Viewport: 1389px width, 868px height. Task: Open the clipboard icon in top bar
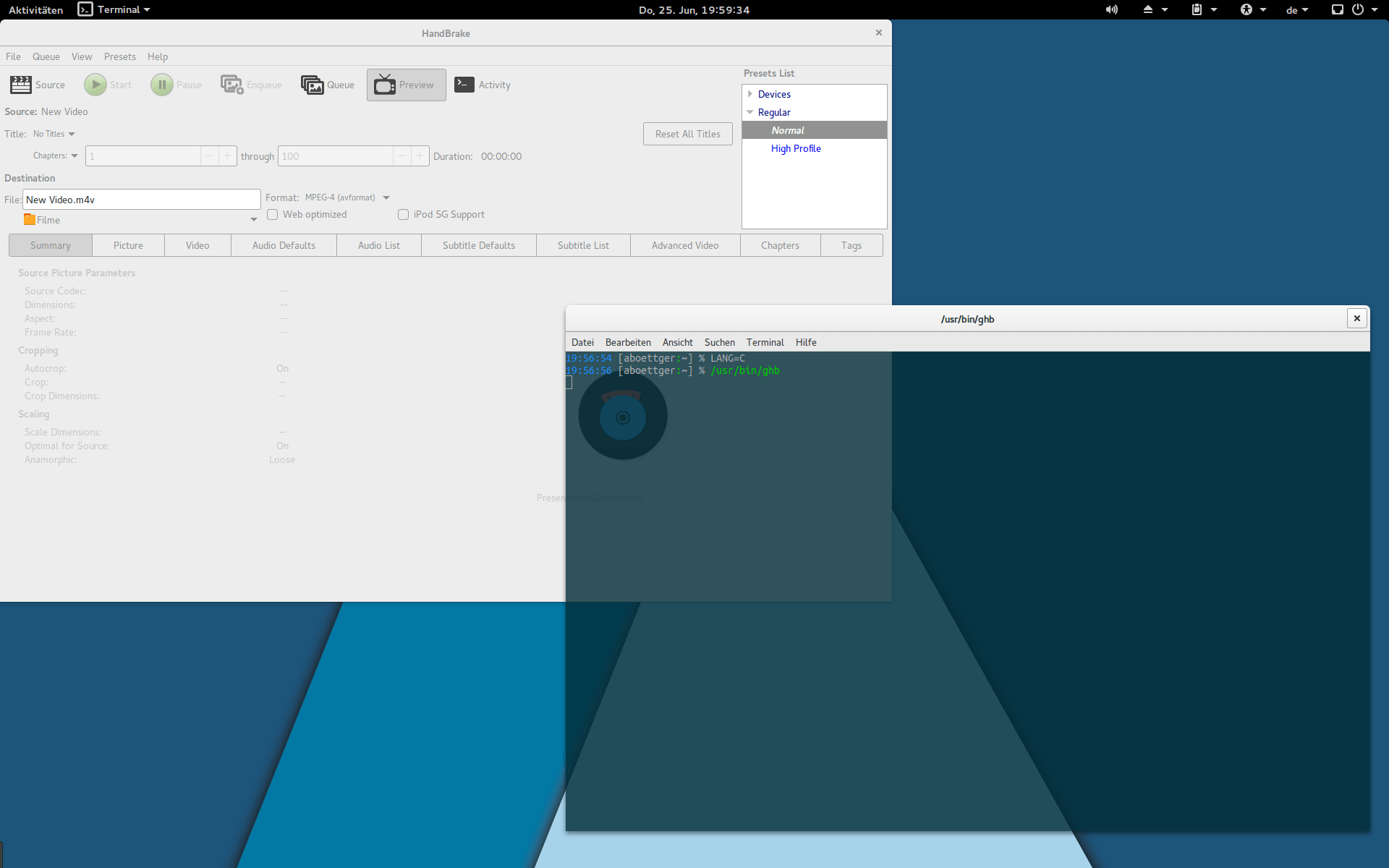click(x=1197, y=9)
